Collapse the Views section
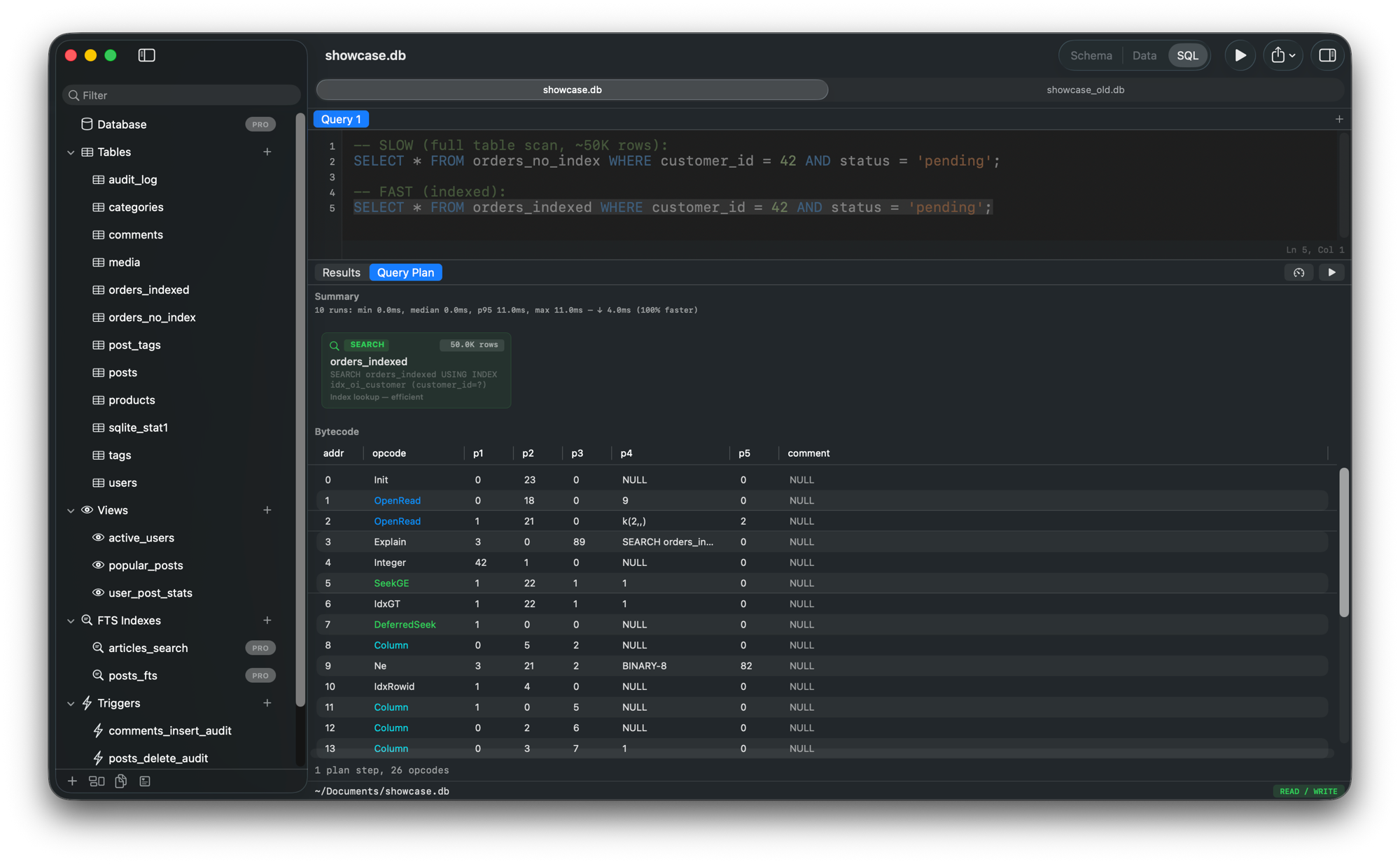1400x864 pixels. coord(71,510)
